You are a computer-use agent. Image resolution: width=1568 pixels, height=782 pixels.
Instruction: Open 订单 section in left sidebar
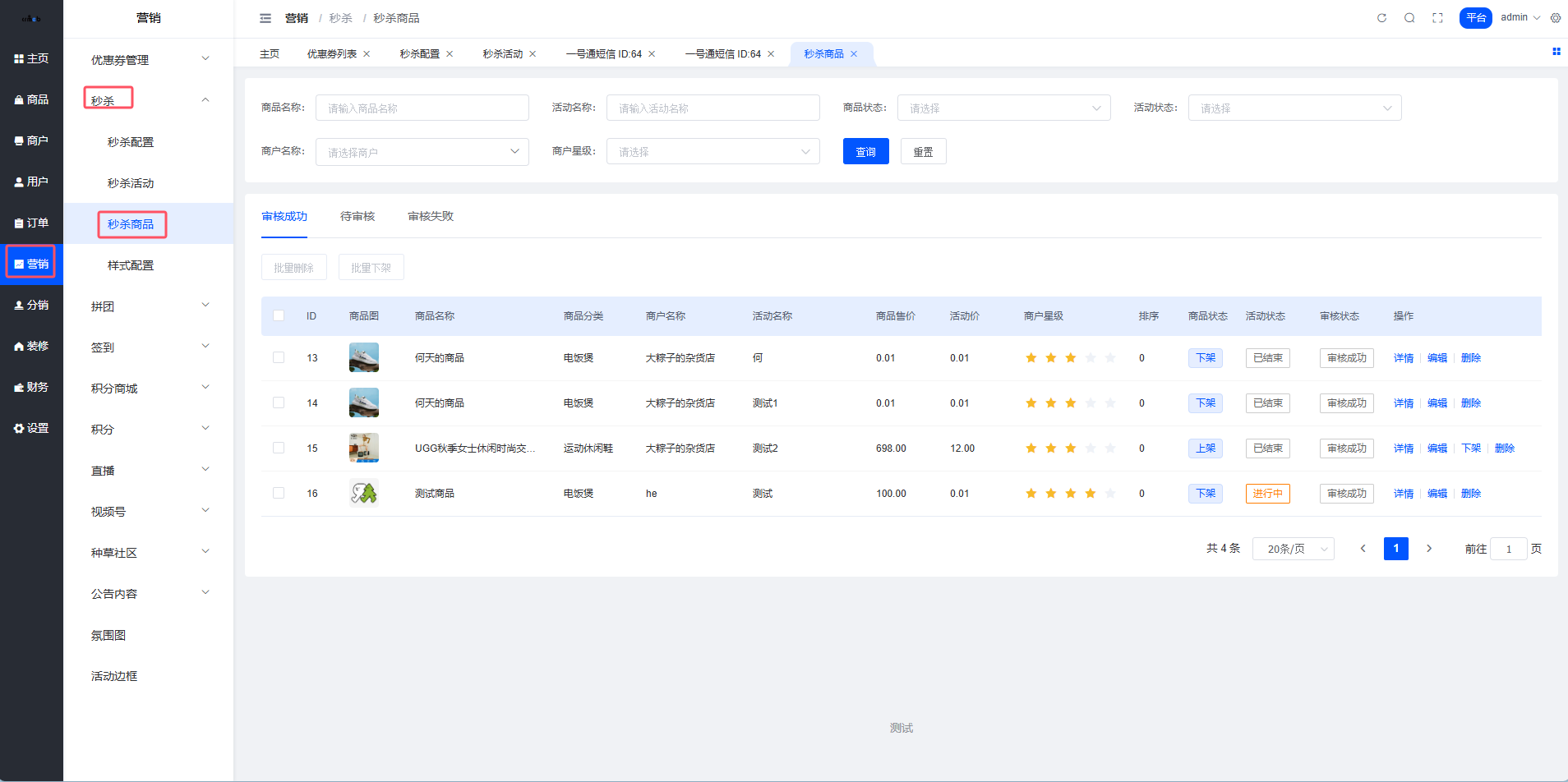[x=31, y=223]
